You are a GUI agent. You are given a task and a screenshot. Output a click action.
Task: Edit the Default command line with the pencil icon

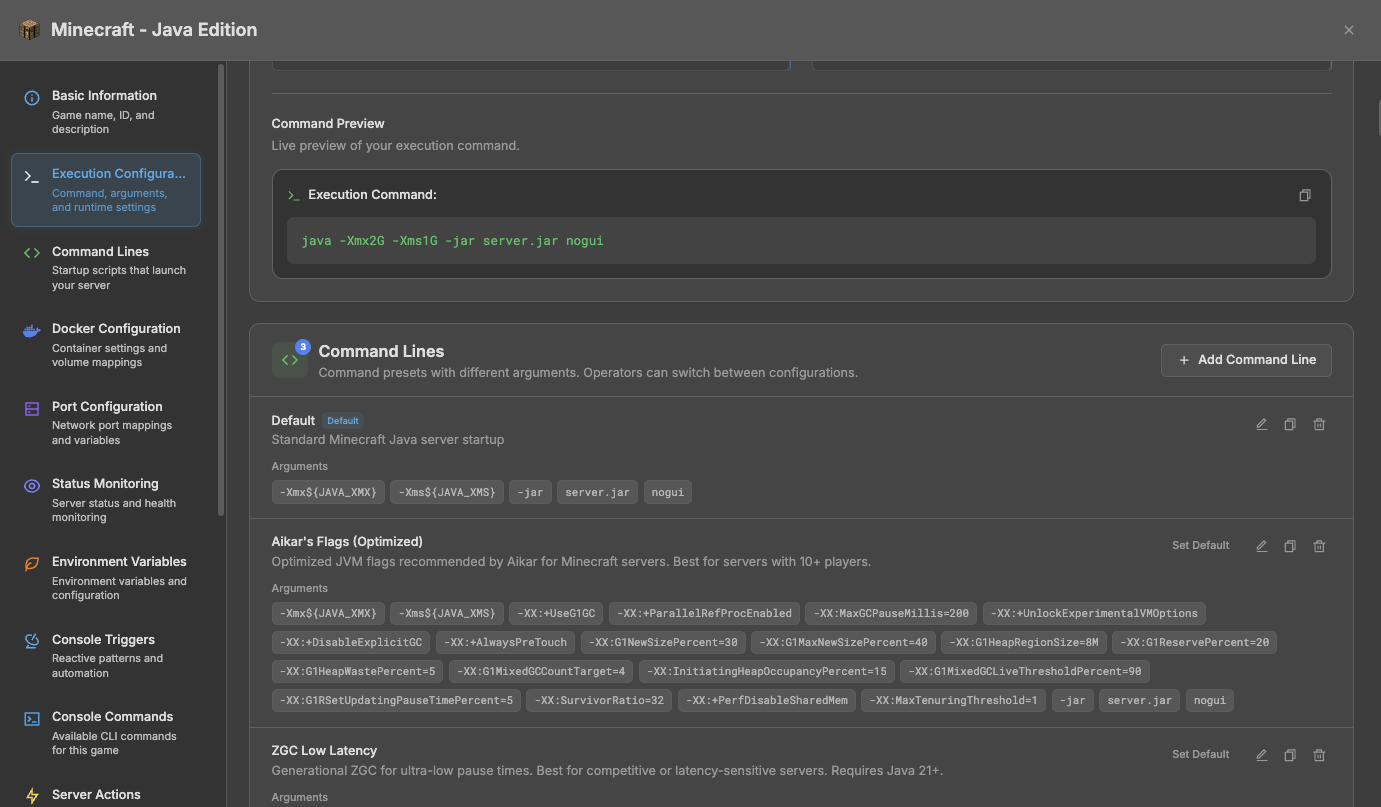pos(1261,424)
